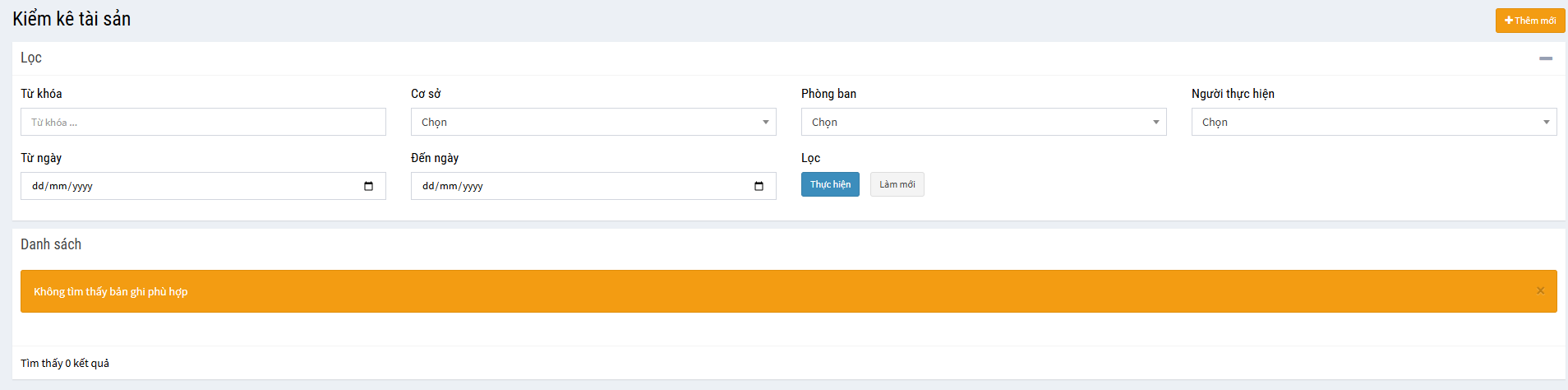Focus the Từ khóa search field

(x=203, y=122)
